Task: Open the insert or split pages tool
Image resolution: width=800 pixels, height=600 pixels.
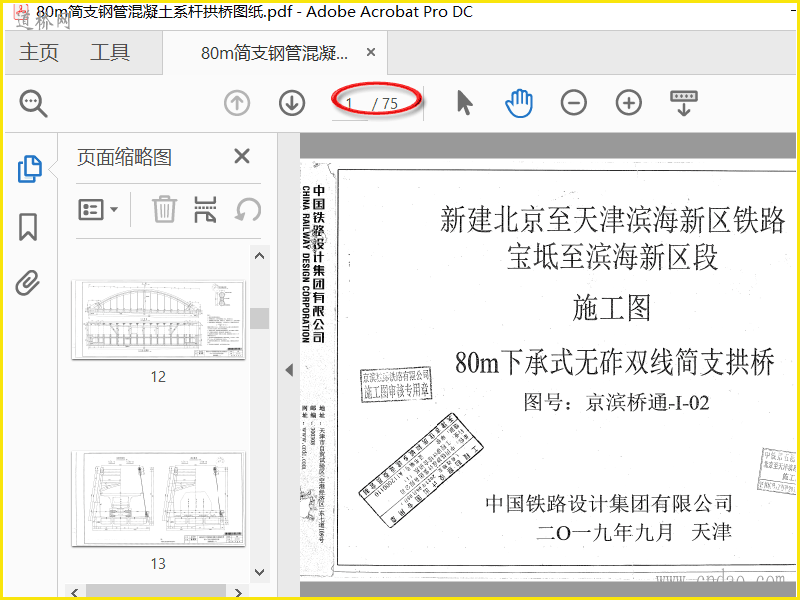Action: [x=205, y=209]
